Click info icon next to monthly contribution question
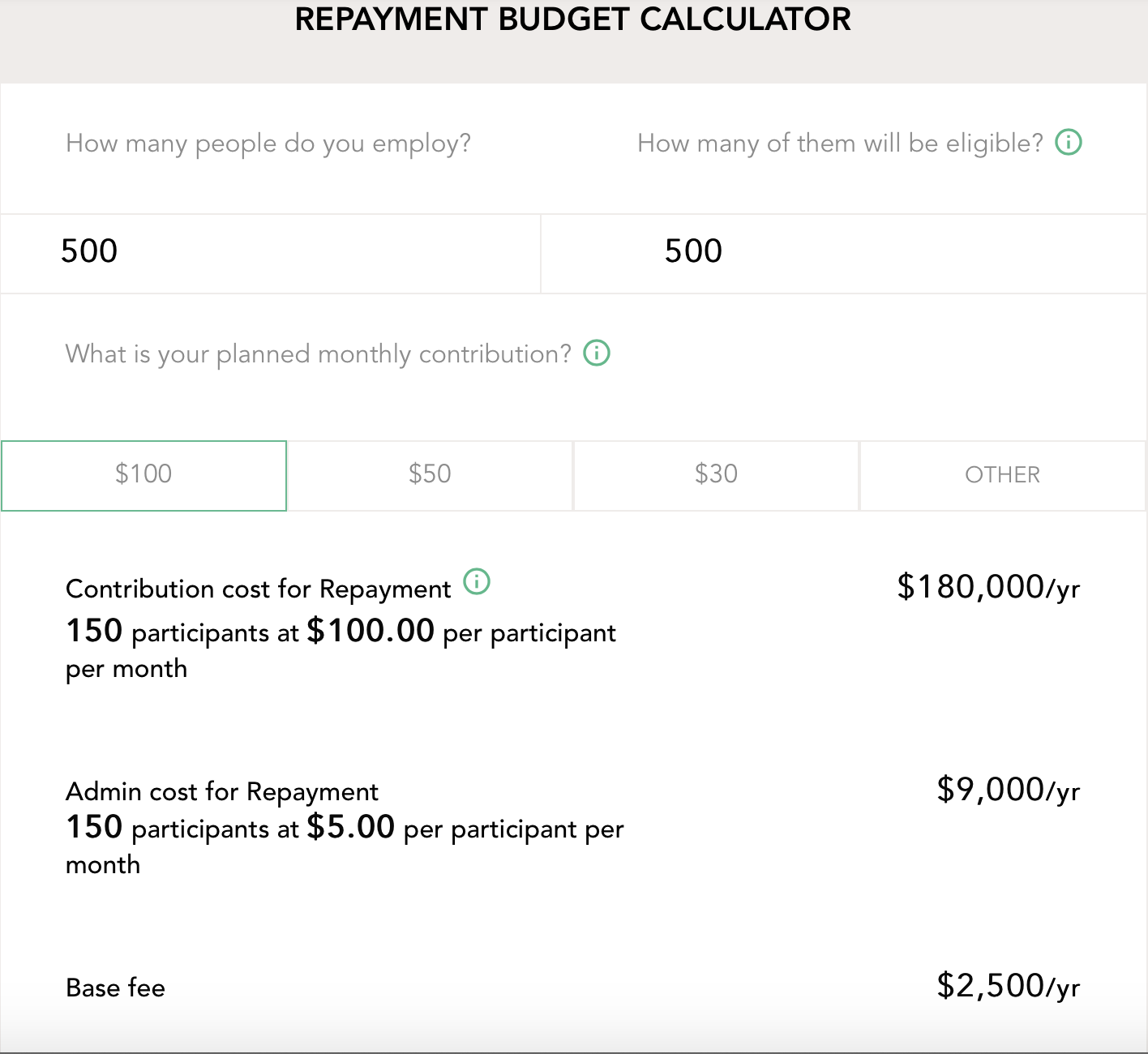1148x1054 pixels. click(597, 353)
